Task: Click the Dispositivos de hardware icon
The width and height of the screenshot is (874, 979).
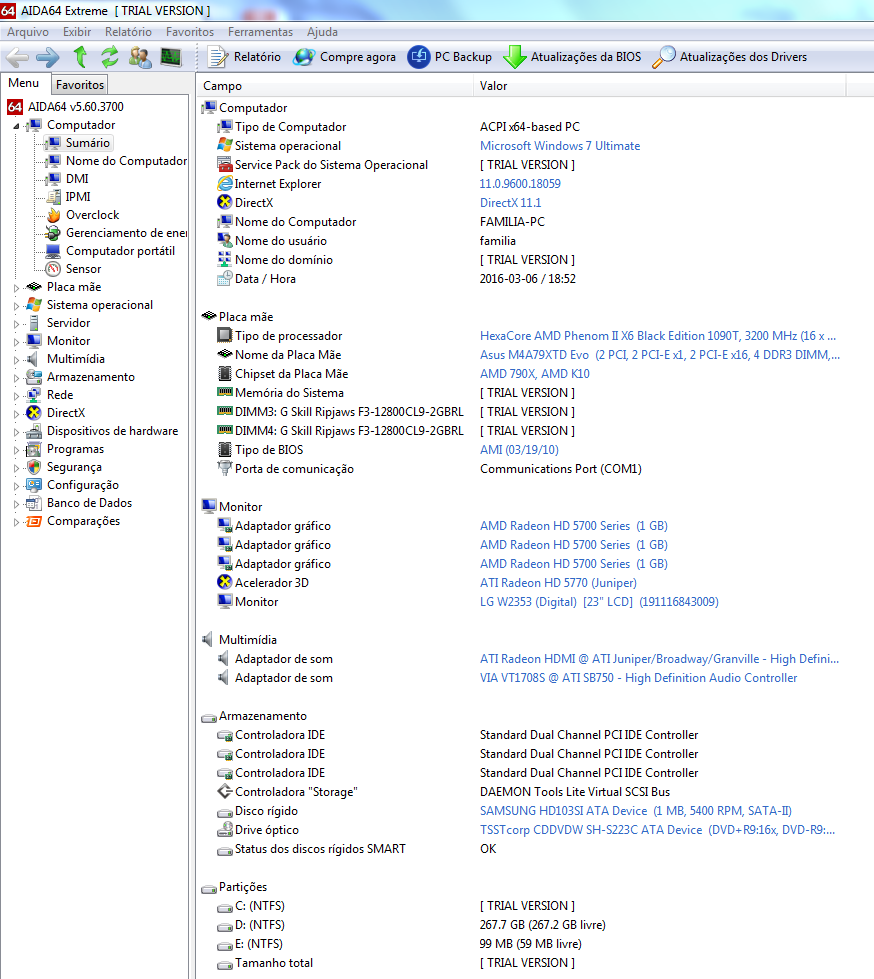Action: tap(34, 431)
